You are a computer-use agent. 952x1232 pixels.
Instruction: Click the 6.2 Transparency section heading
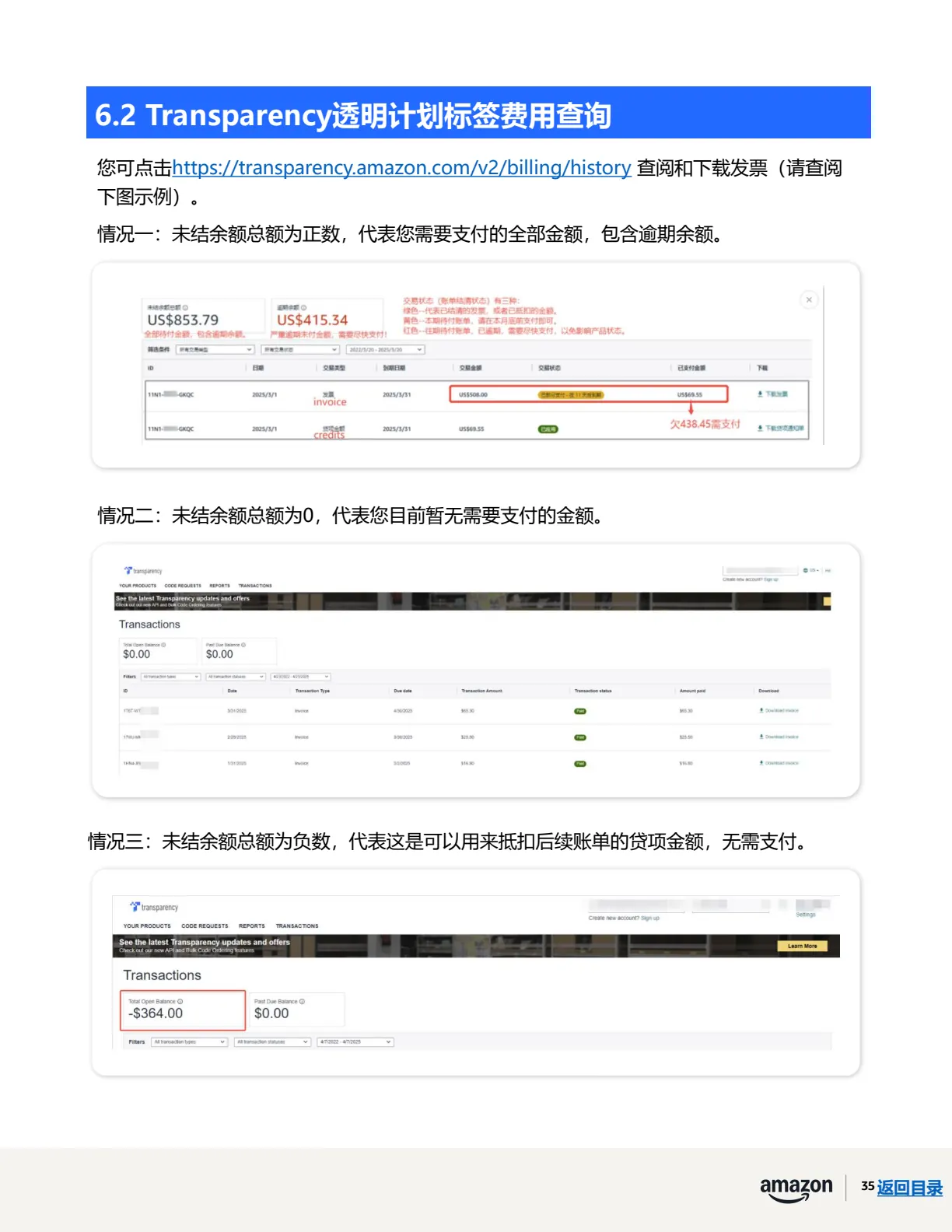click(353, 115)
